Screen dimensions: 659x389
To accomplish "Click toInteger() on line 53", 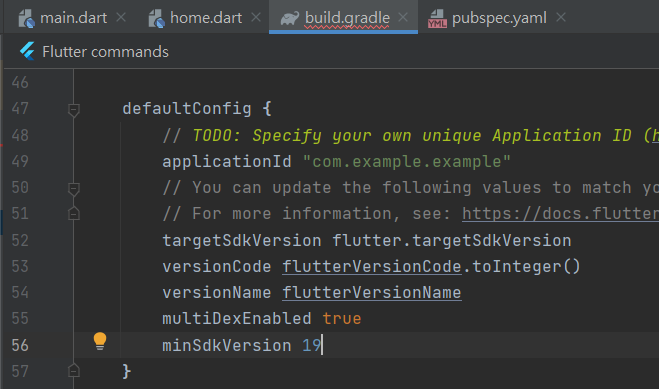I will (x=526, y=266).
